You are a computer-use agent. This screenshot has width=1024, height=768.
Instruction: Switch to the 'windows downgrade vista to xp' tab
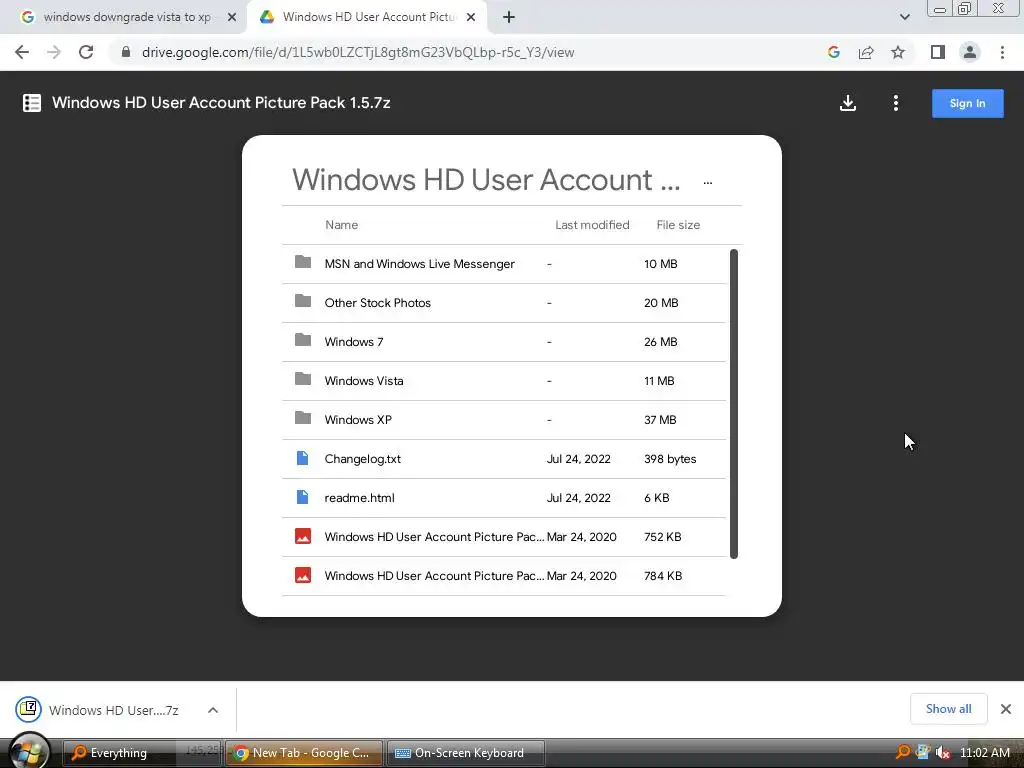tap(122, 17)
